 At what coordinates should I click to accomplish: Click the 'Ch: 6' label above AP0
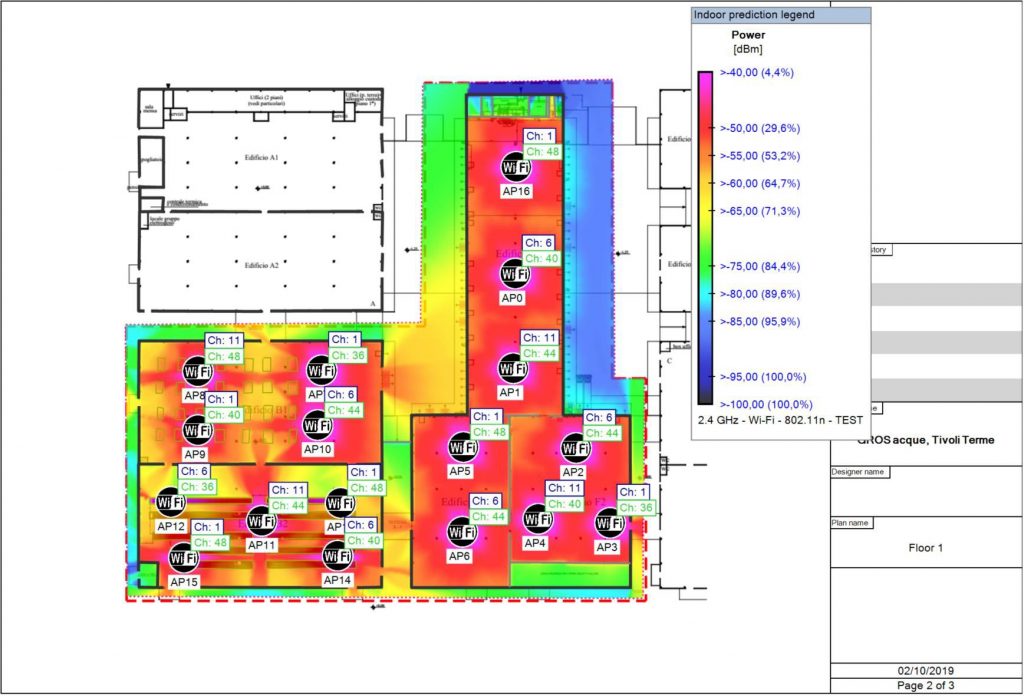[x=538, y=243]
